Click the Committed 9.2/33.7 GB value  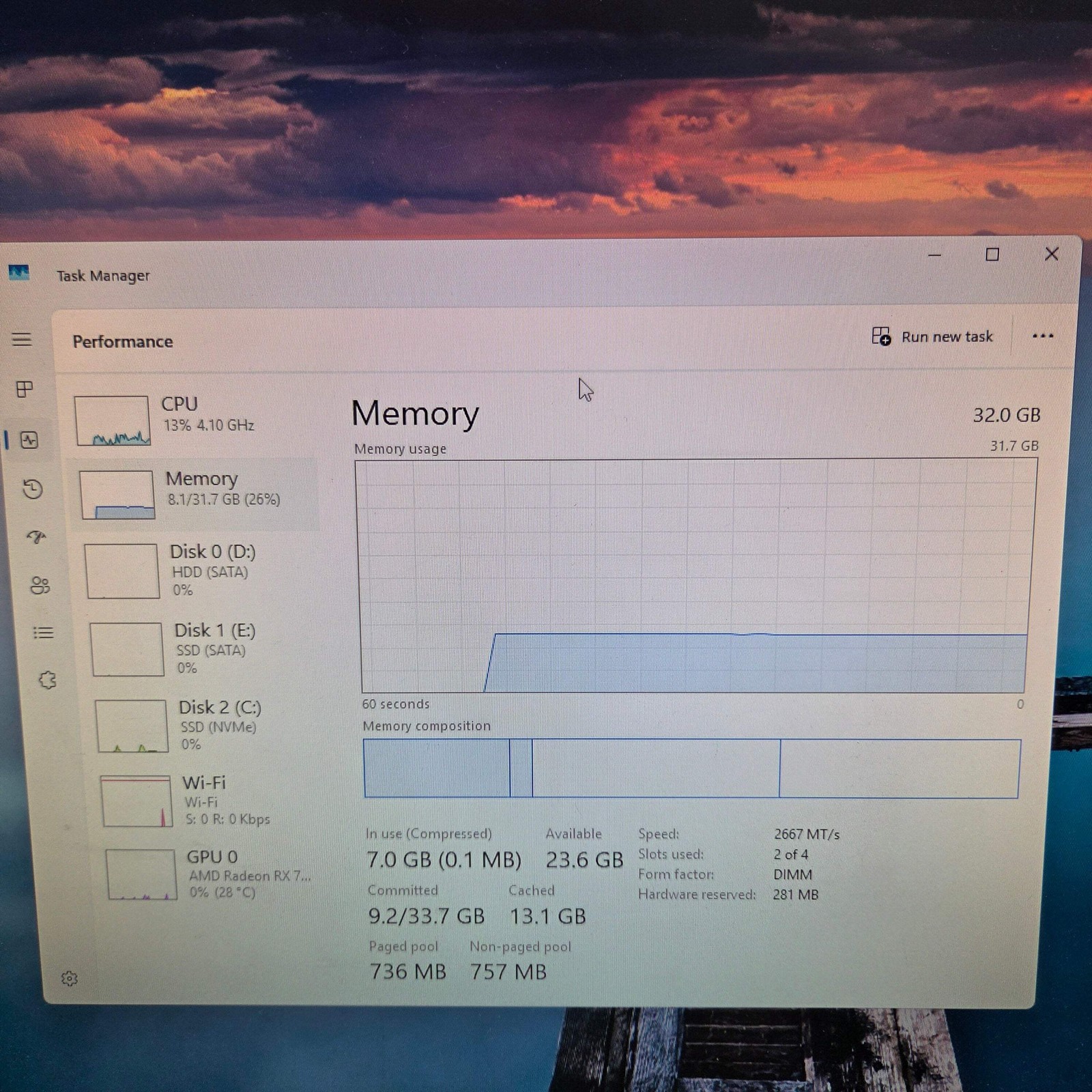(427, 916)
